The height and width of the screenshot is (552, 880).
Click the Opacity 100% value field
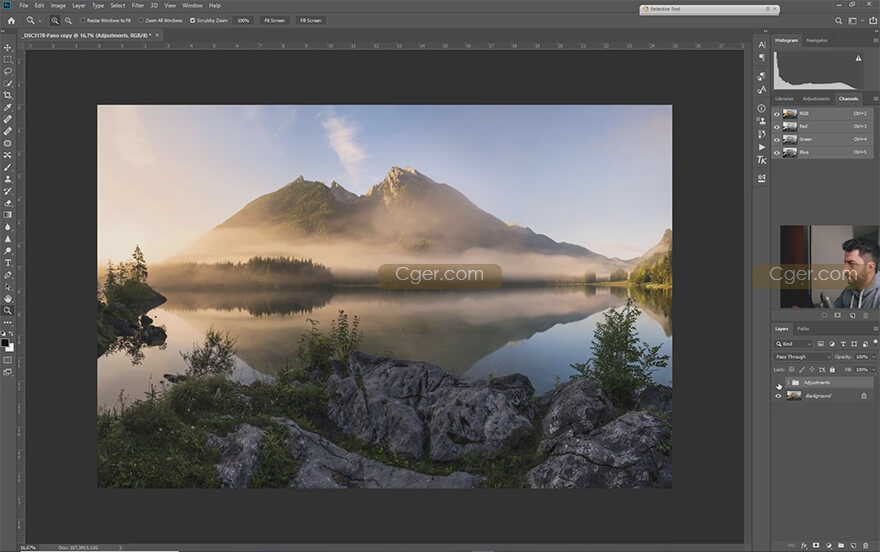(862, 357)
